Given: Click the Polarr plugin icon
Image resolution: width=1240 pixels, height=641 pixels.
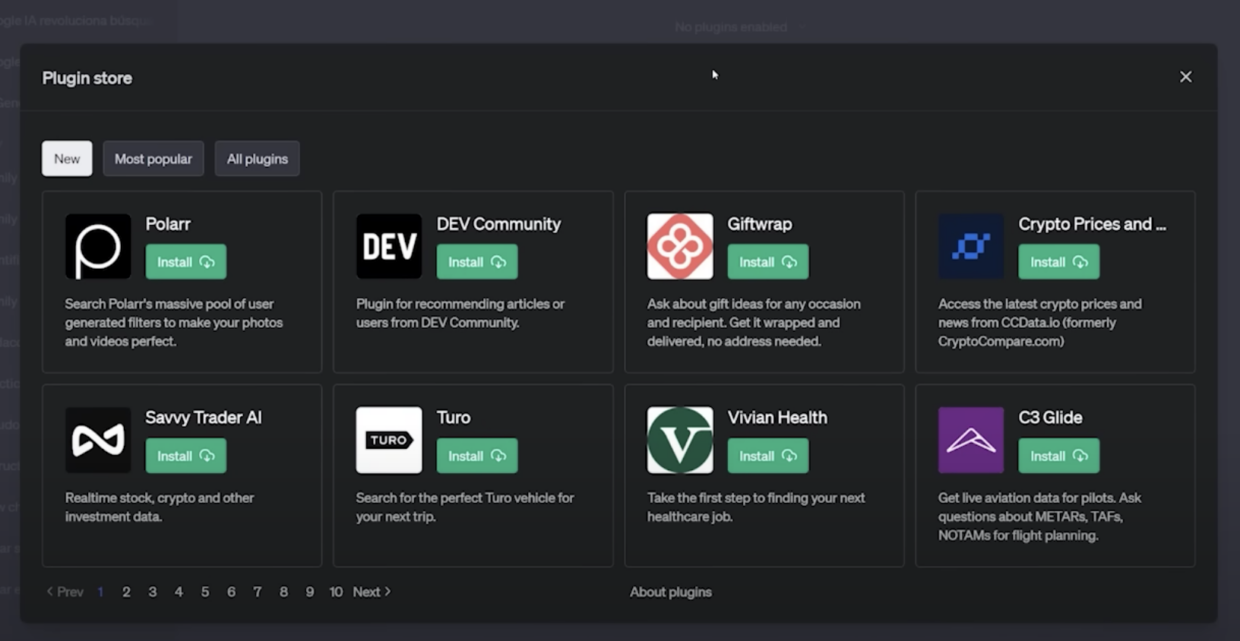Looking at the screenshot, I should coord(97,246).
